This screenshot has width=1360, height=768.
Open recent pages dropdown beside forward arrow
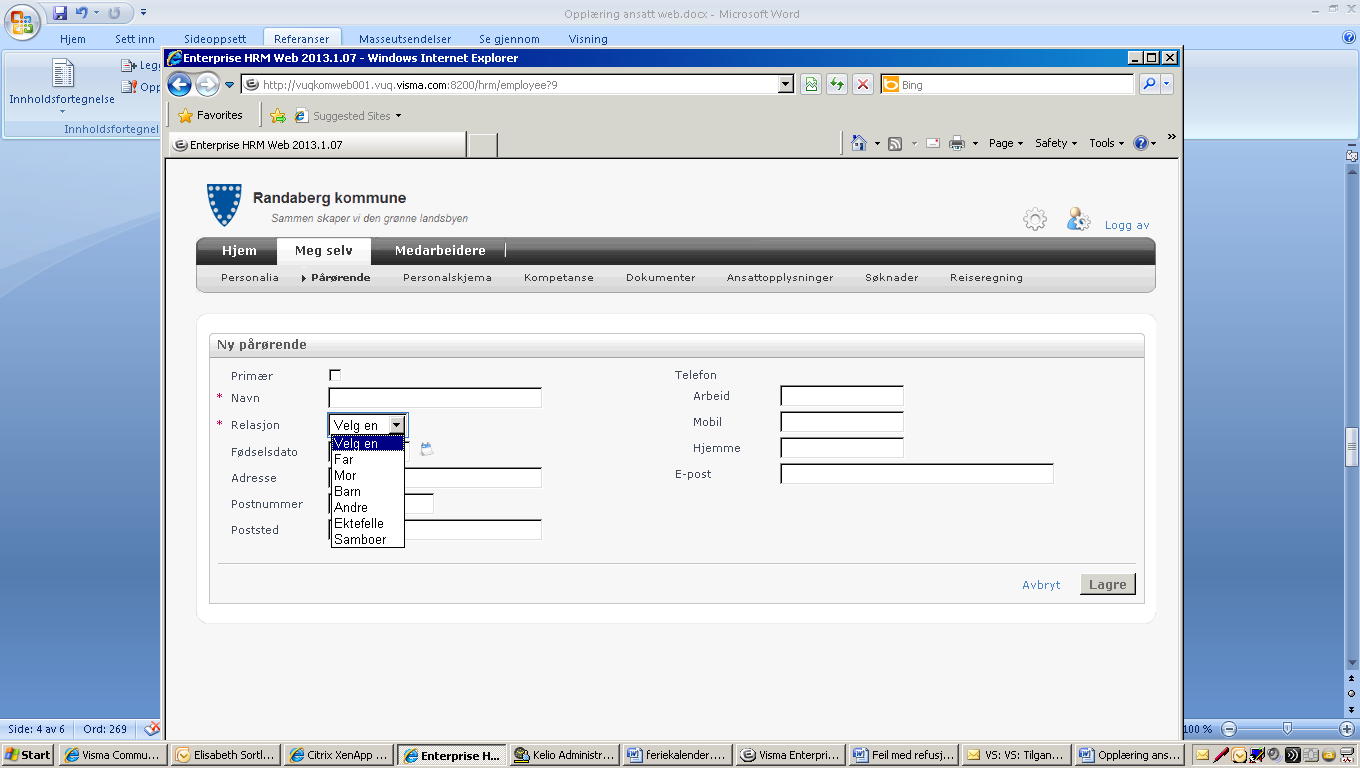click(x=229, y=85)
